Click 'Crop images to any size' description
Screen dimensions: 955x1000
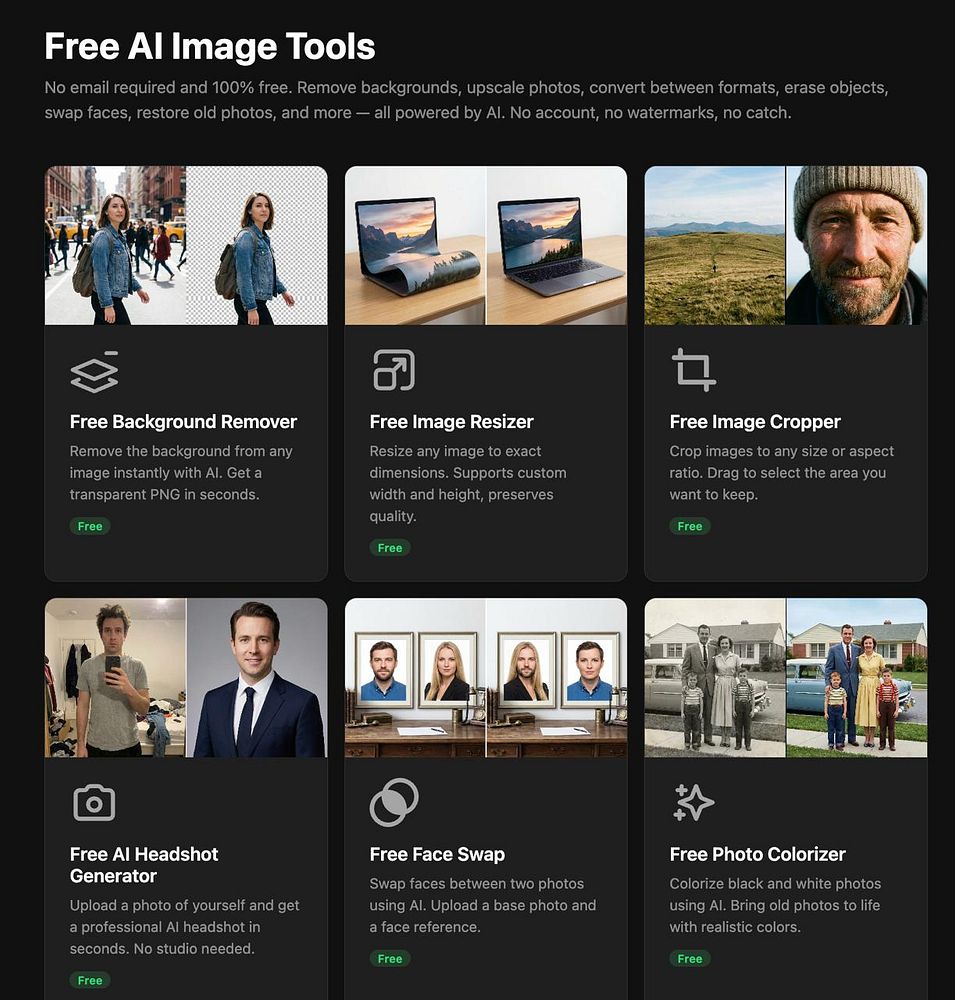[781, 473]
